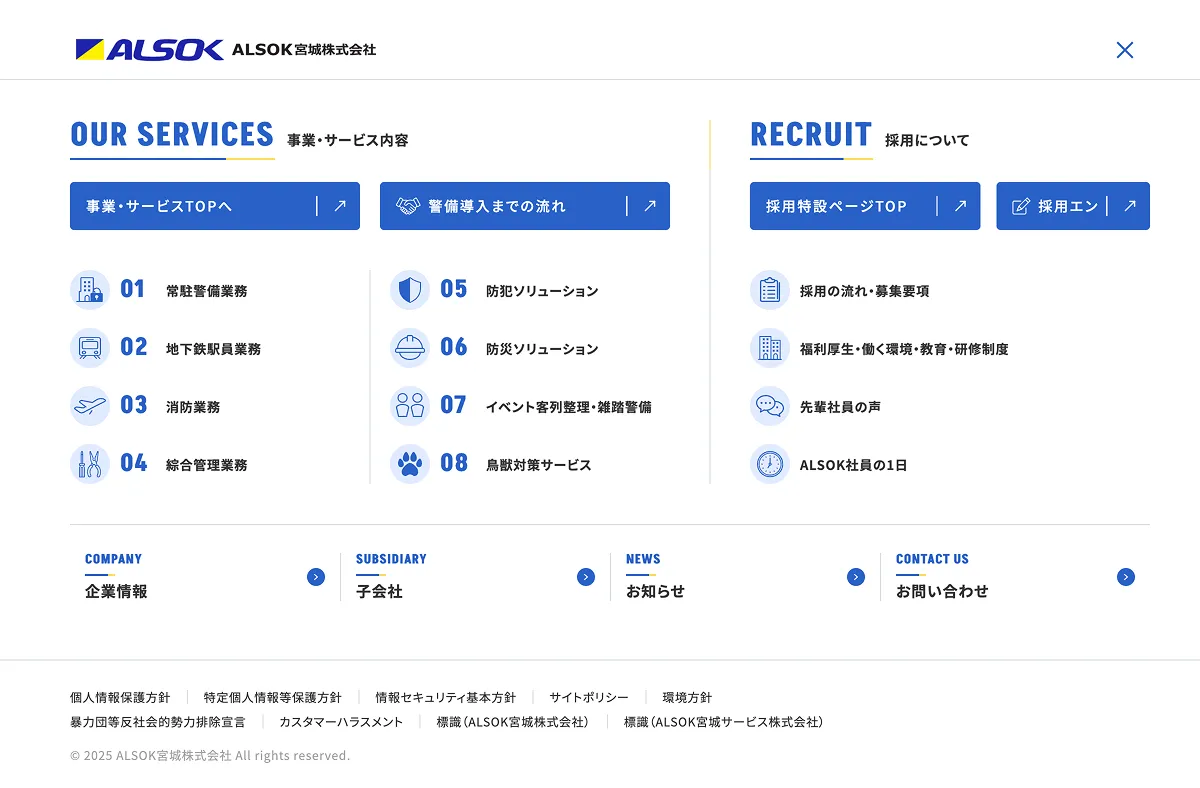Open 情報セキュリティ基本方針 footer link
The width and height of the screenshot is (1200, 788).
(x=446, y=697)
